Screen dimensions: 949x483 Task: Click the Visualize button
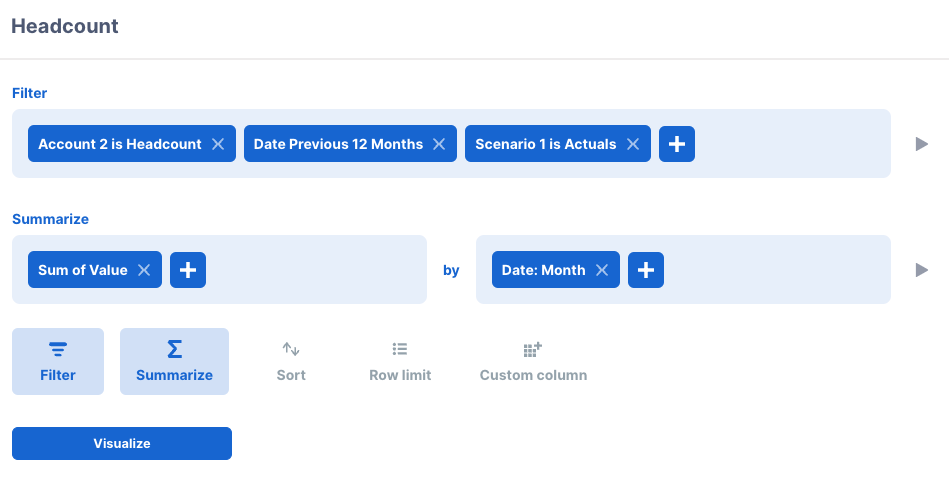point(122,444)
